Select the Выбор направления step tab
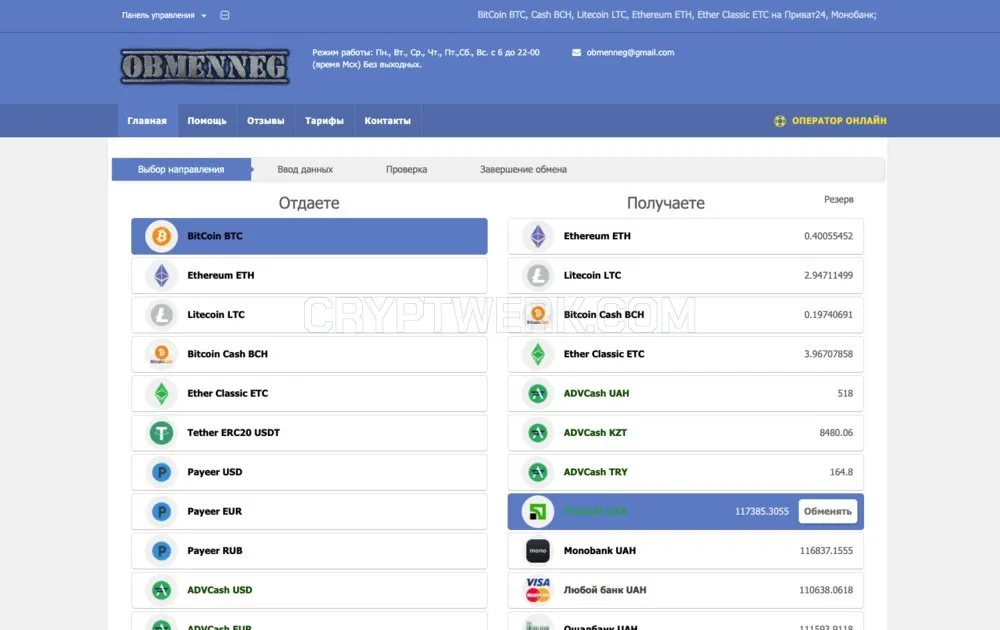The height and width of the screenshot is (630, 1000). click(x=181, y=170)
